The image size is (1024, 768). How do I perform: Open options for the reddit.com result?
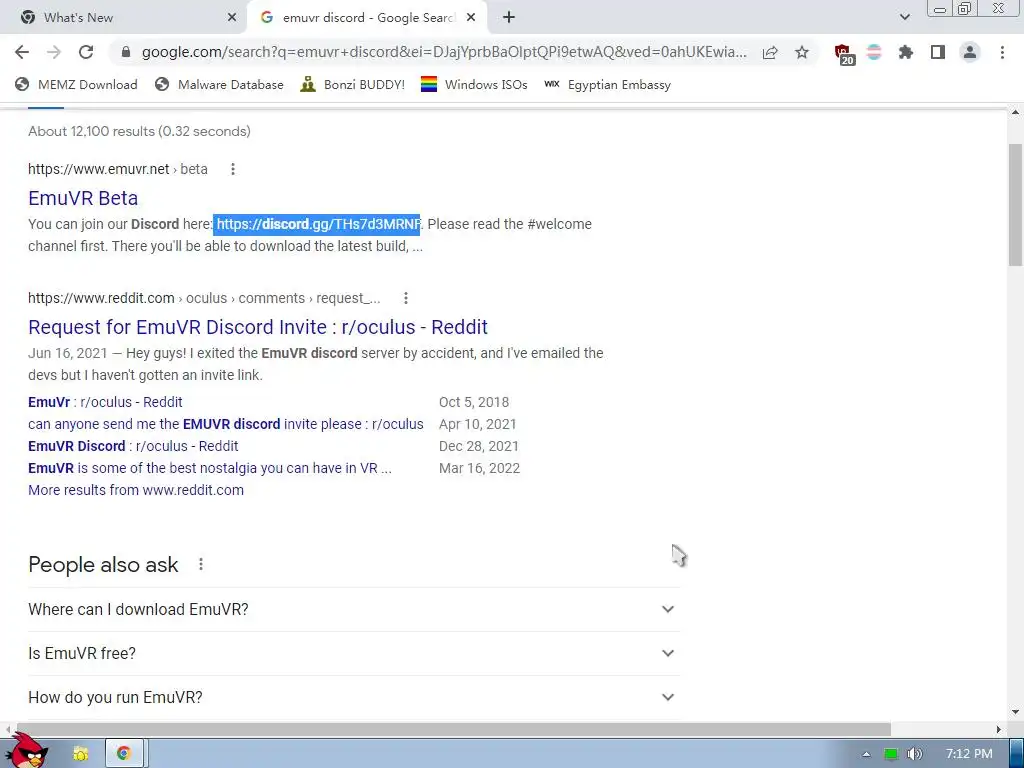point(406,298)
